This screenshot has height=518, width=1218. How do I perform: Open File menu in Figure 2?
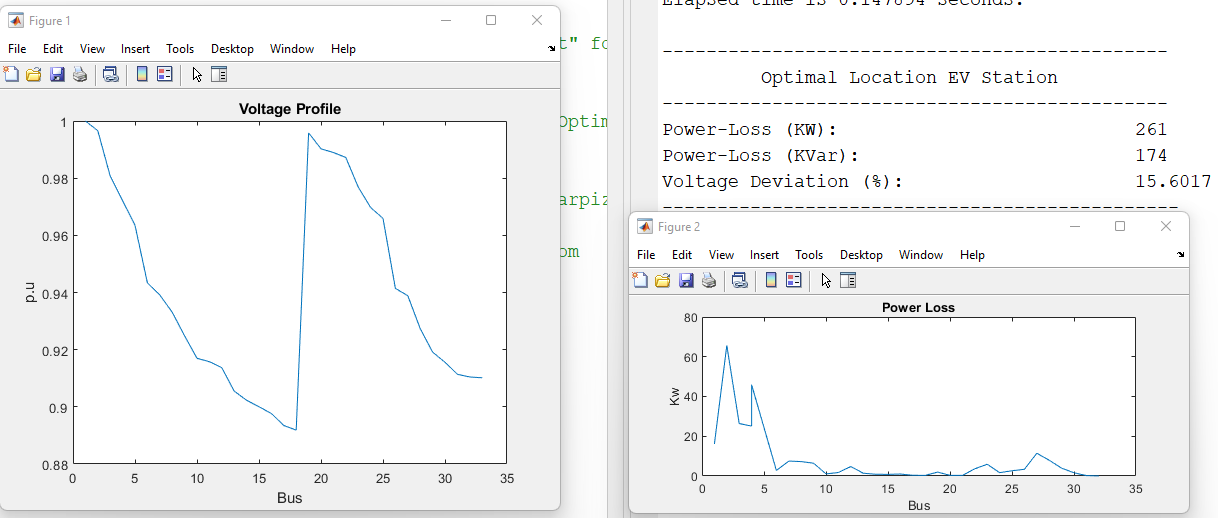[x=647, y=255]
